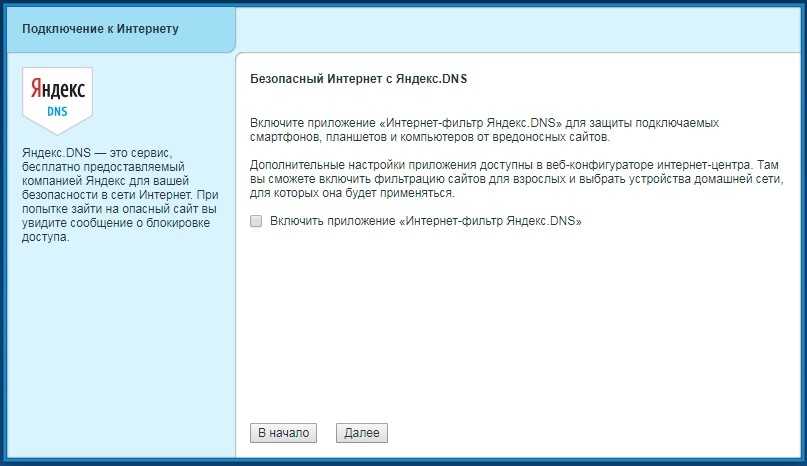Open the «Подключение к Интернету» tab
Image resolution: width=807 pixels, height=466 pixels.
[101, 29]
